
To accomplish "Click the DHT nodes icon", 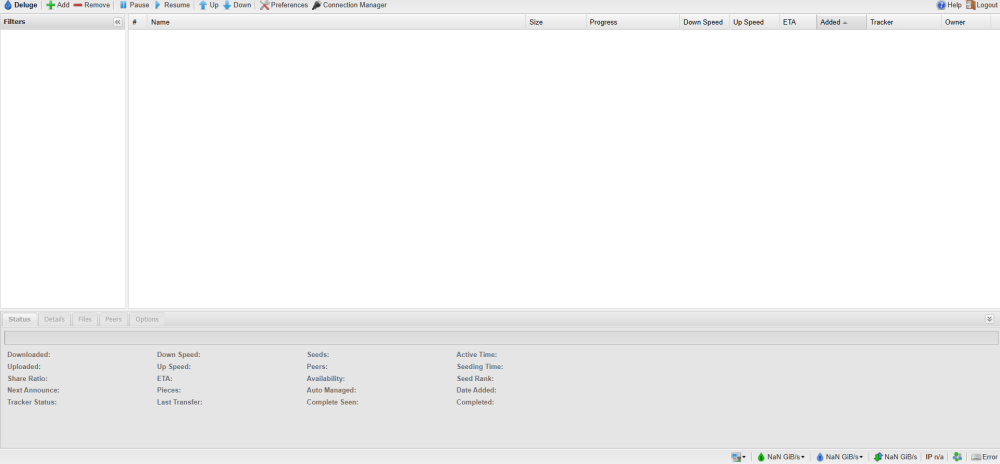I will 957,457.
